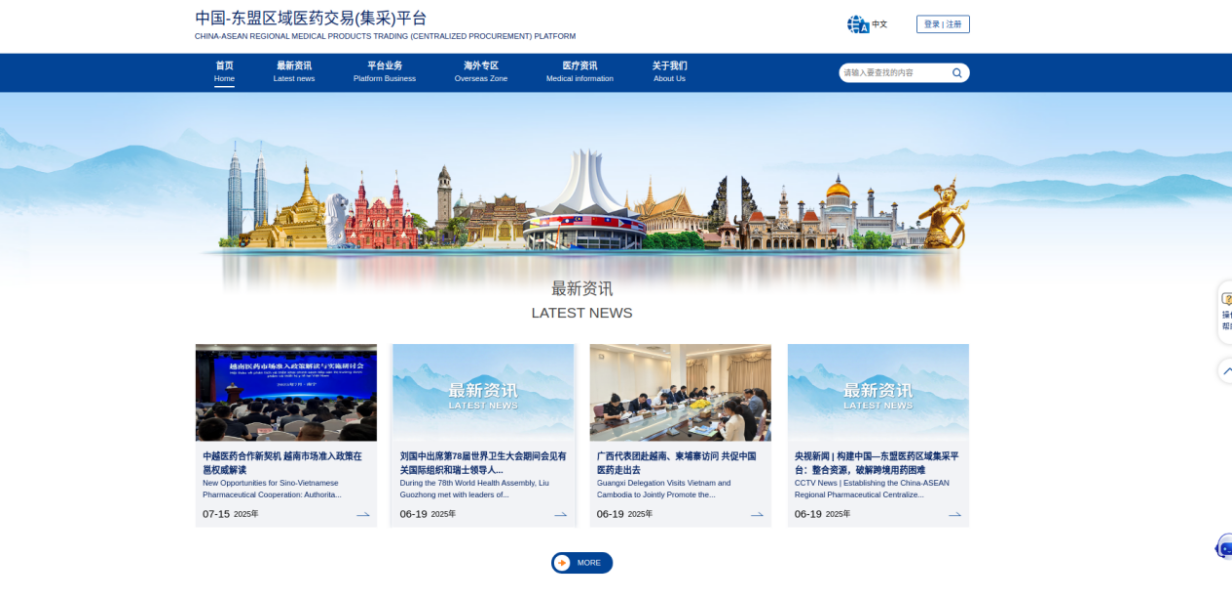The height and width of the screenshot is (600, 1232).
Task: Select the Medical information menu item
Action: (x=579, y=72)
